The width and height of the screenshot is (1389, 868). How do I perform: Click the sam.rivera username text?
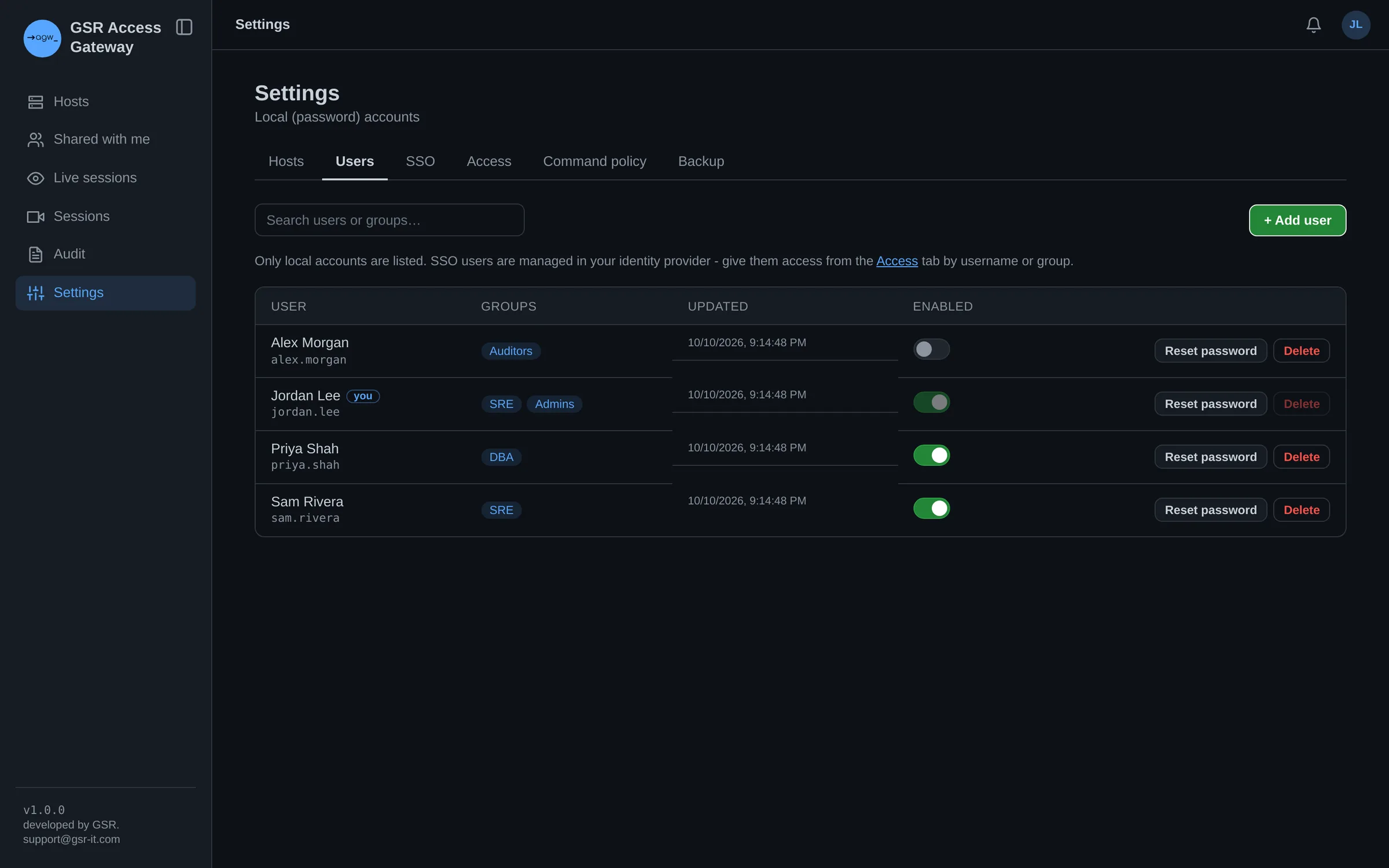pyautogui.click(x=305, y=518)
